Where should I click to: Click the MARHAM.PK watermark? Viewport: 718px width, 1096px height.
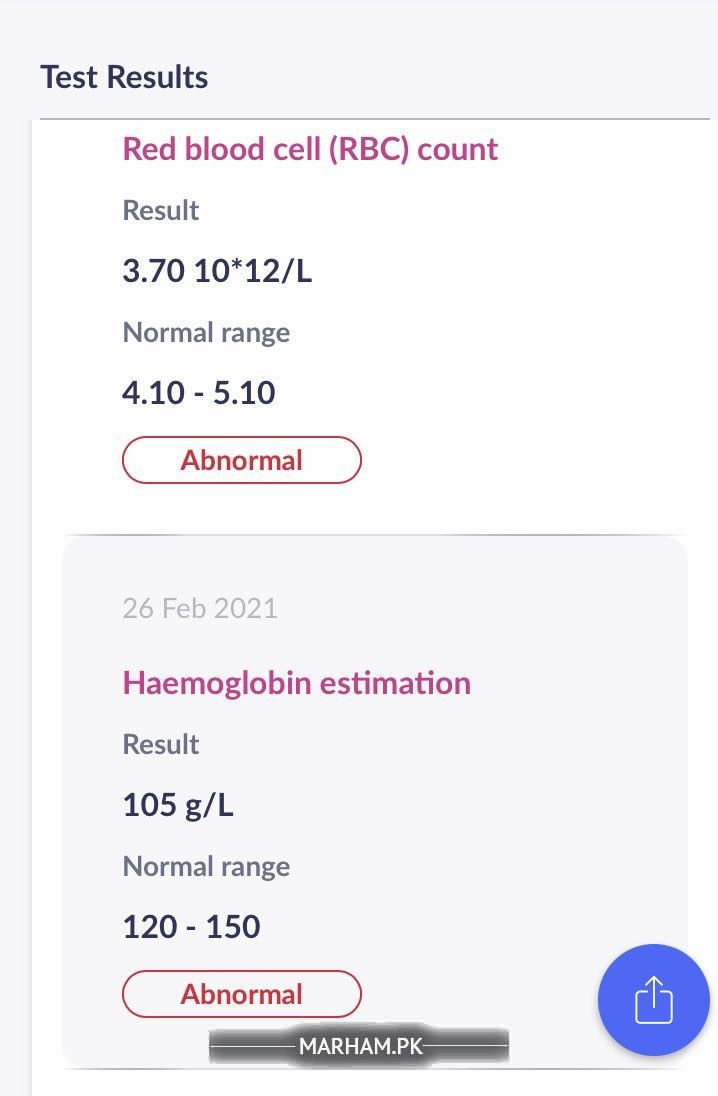click(359, 1047)
